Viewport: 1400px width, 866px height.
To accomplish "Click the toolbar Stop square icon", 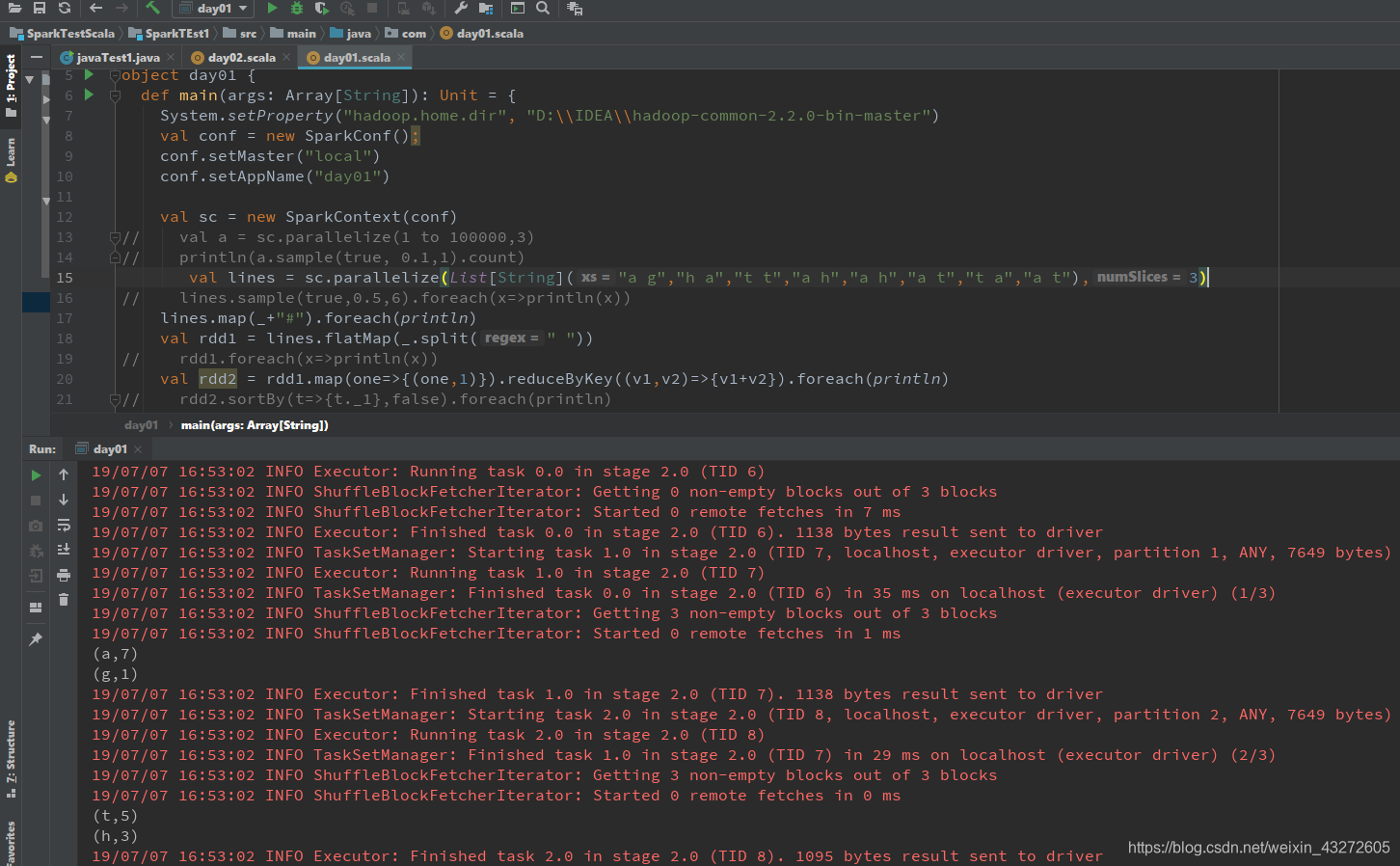I will (372, 8).
